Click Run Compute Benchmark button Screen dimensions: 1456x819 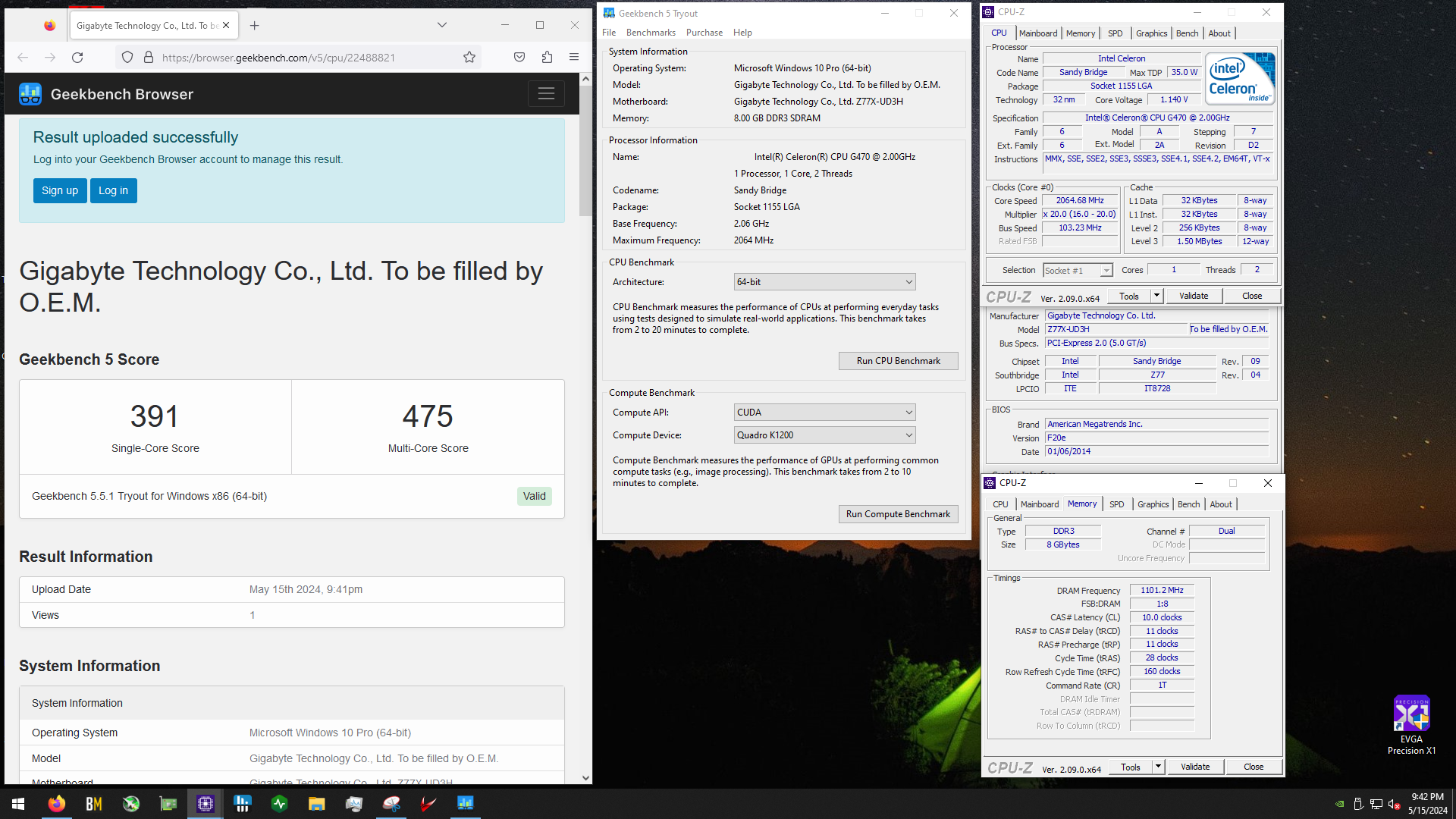click(898, 514)
